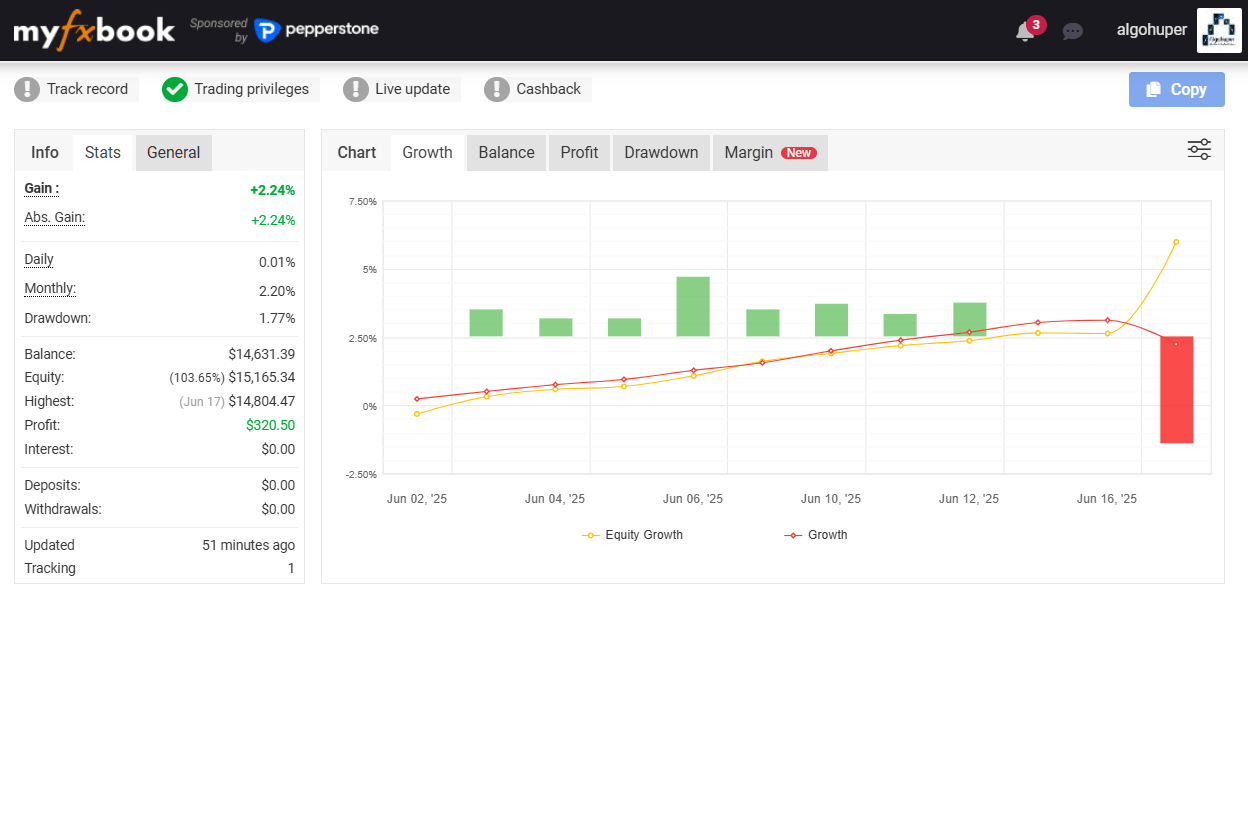Select the Stats tab
Image resolution: width=1248 pixels, height=825 pixels.
(x=103, y=152)
